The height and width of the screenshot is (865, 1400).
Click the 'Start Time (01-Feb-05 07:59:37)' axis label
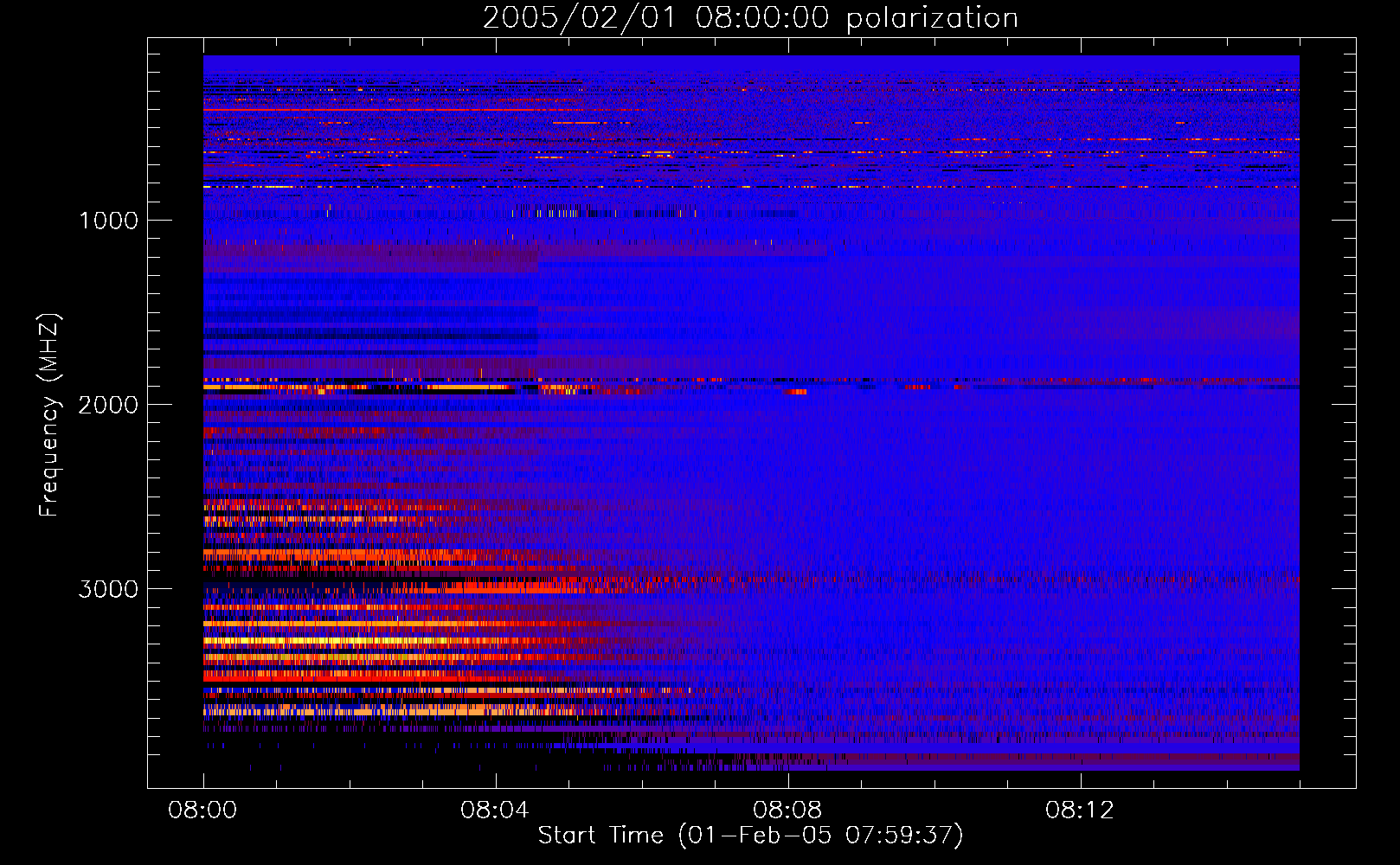pos(750,836)
